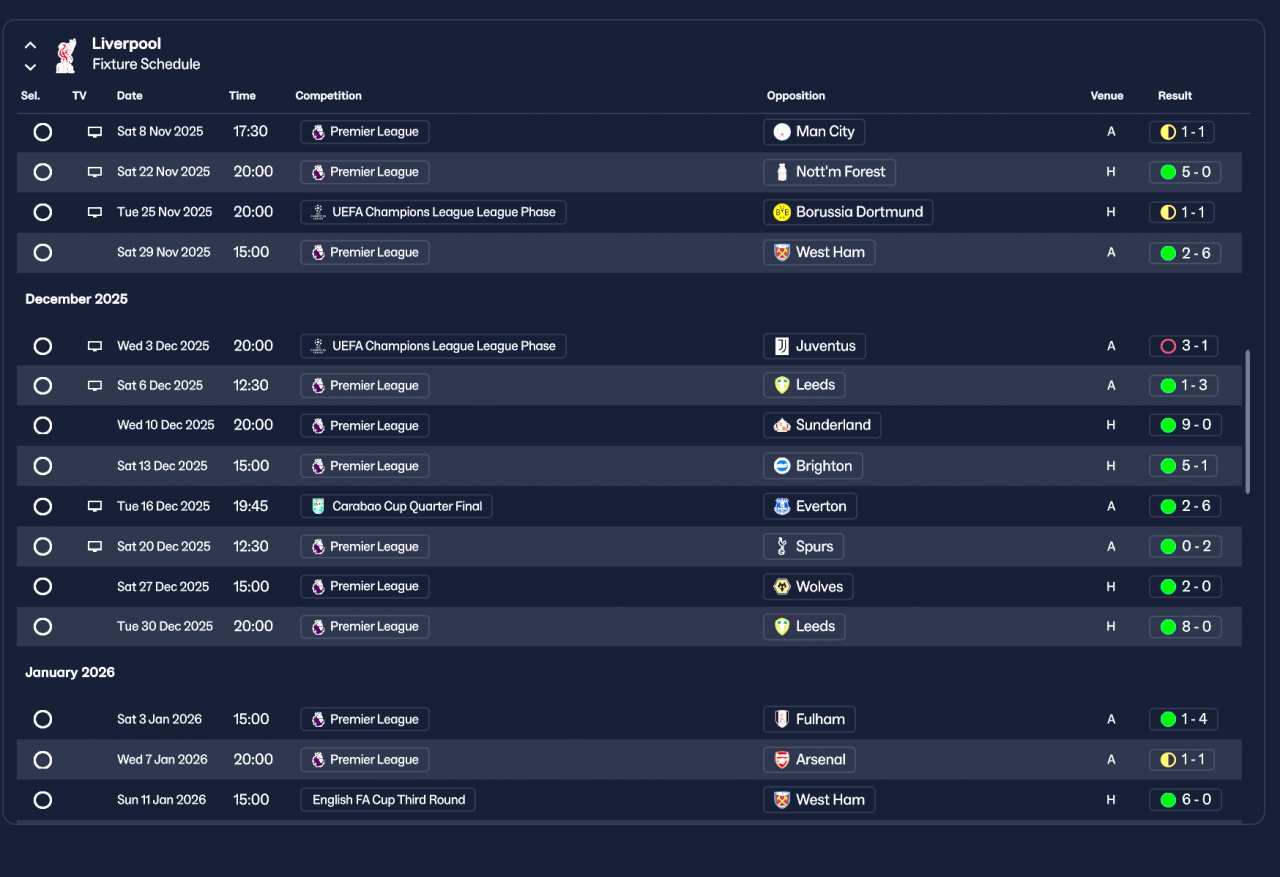Open the English FA Cup Third Round competition
The image size is (1280, 877).
pyautogui.click(x=388, y=800)
